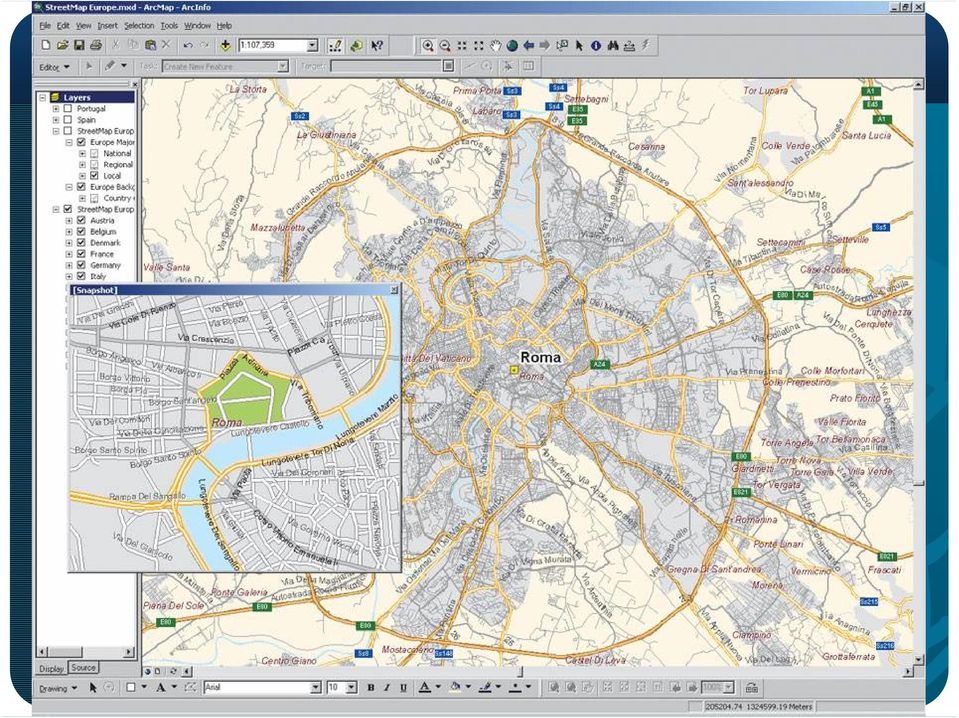Apply Italic text formatting
This screenshot has width=959, height=718.
[x=387, y=687]
